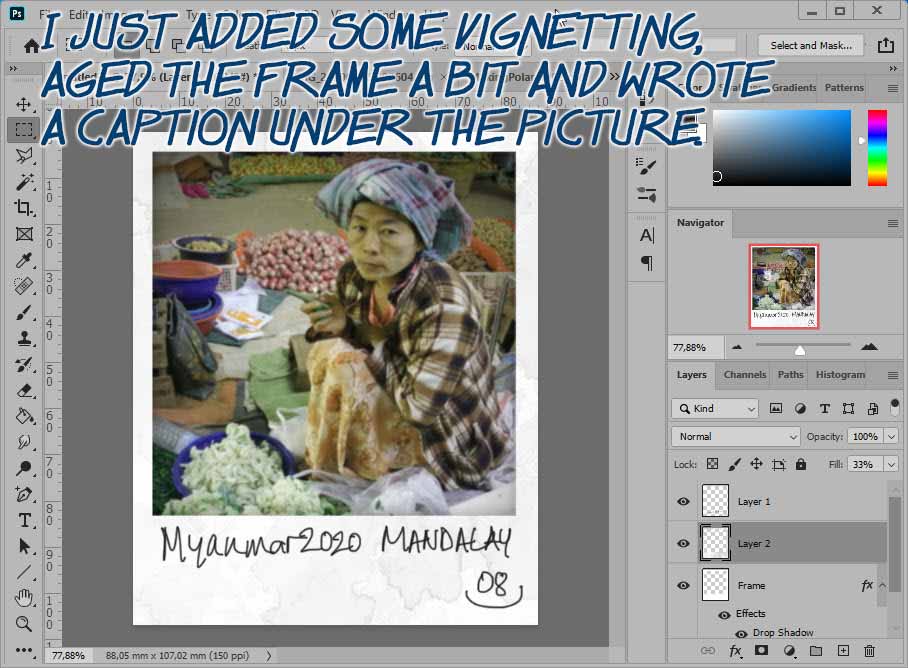Open the Fill slider dropdown arrow
The image size is (908, 668).
891,464
